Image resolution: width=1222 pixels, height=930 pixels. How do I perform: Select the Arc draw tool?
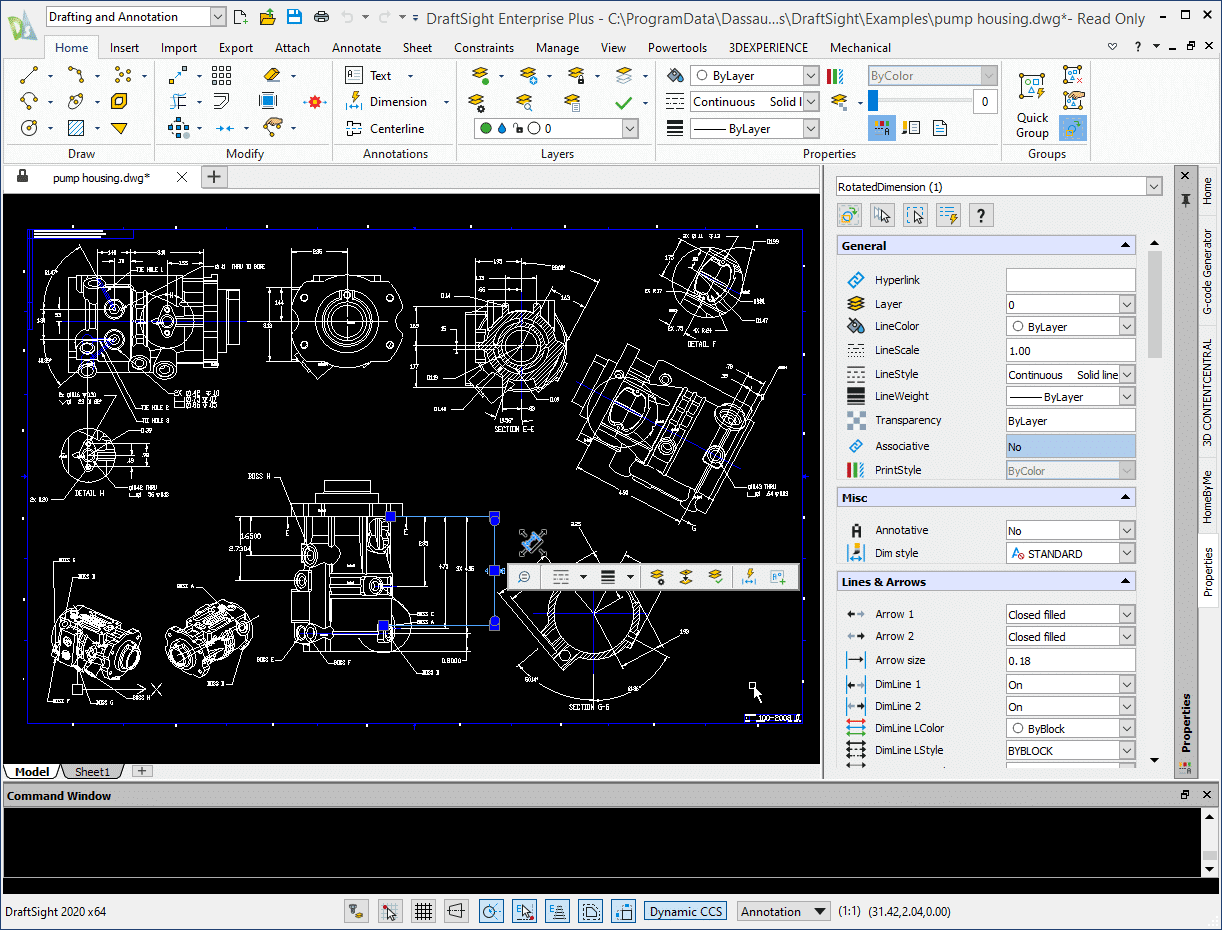29,101
